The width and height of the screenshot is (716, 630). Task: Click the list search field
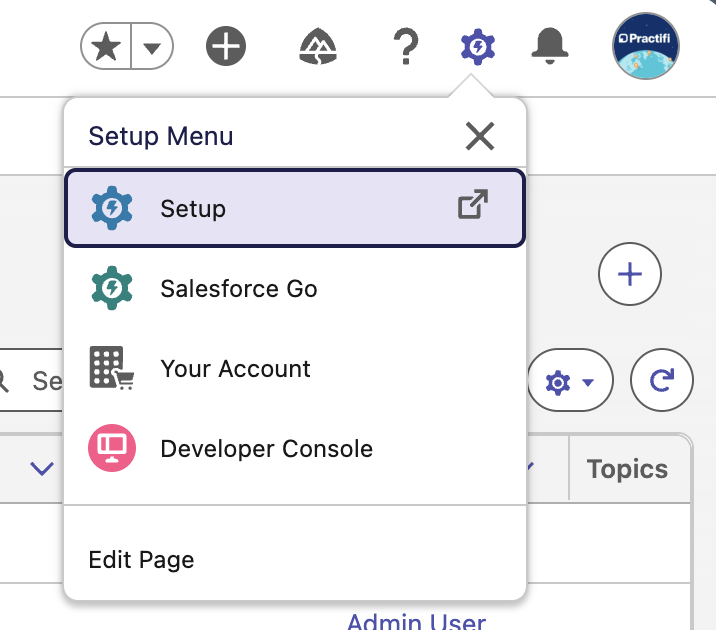coord(31,380)
